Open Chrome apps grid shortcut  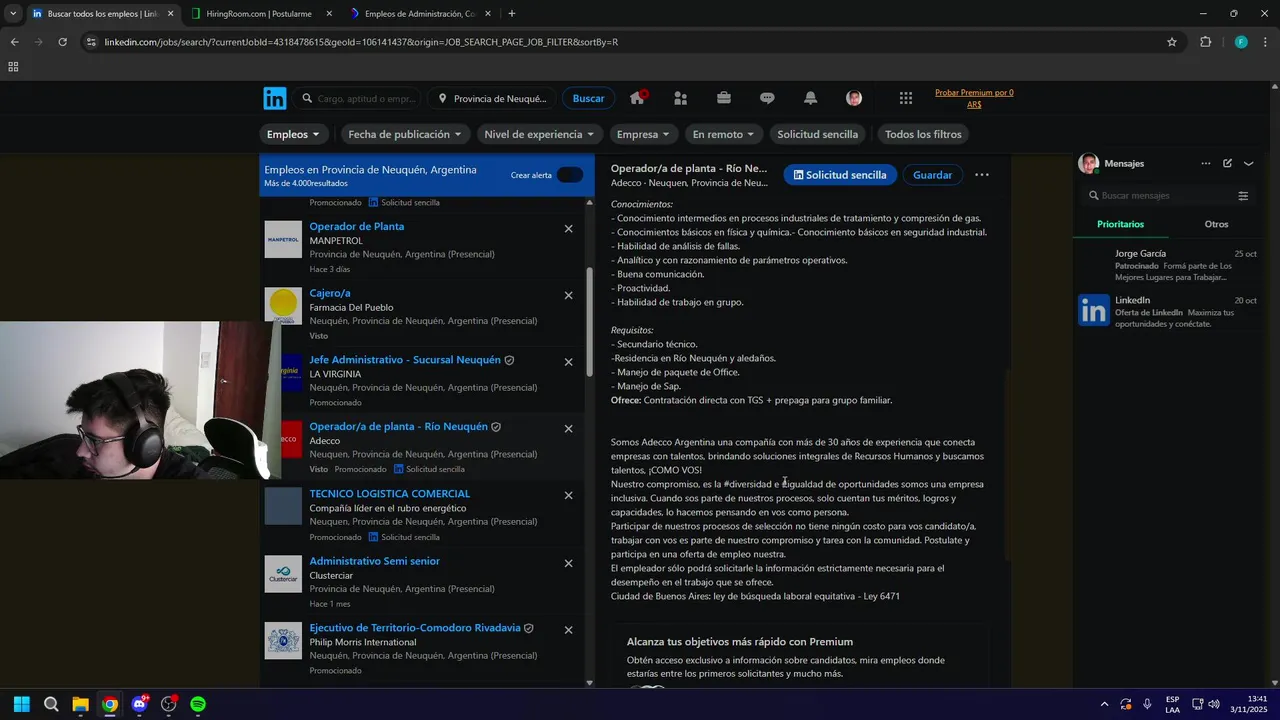point(13,67)
